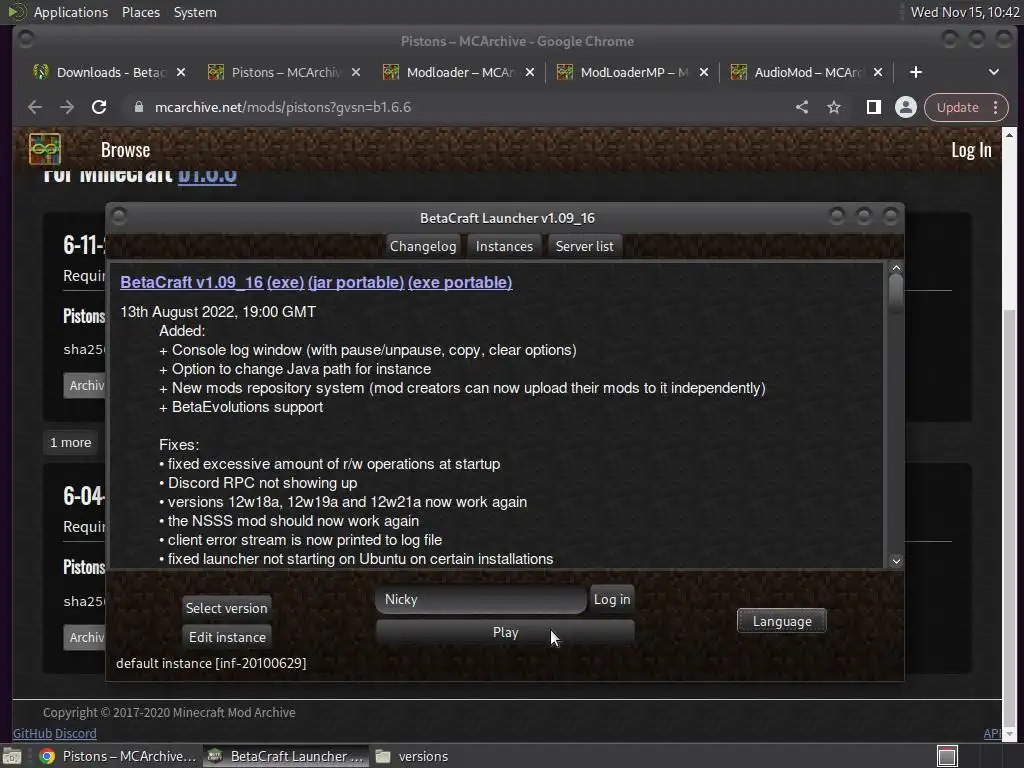Open the Applications menu
The width and height of the screenshot is (1024, 768).
[71, 12]
